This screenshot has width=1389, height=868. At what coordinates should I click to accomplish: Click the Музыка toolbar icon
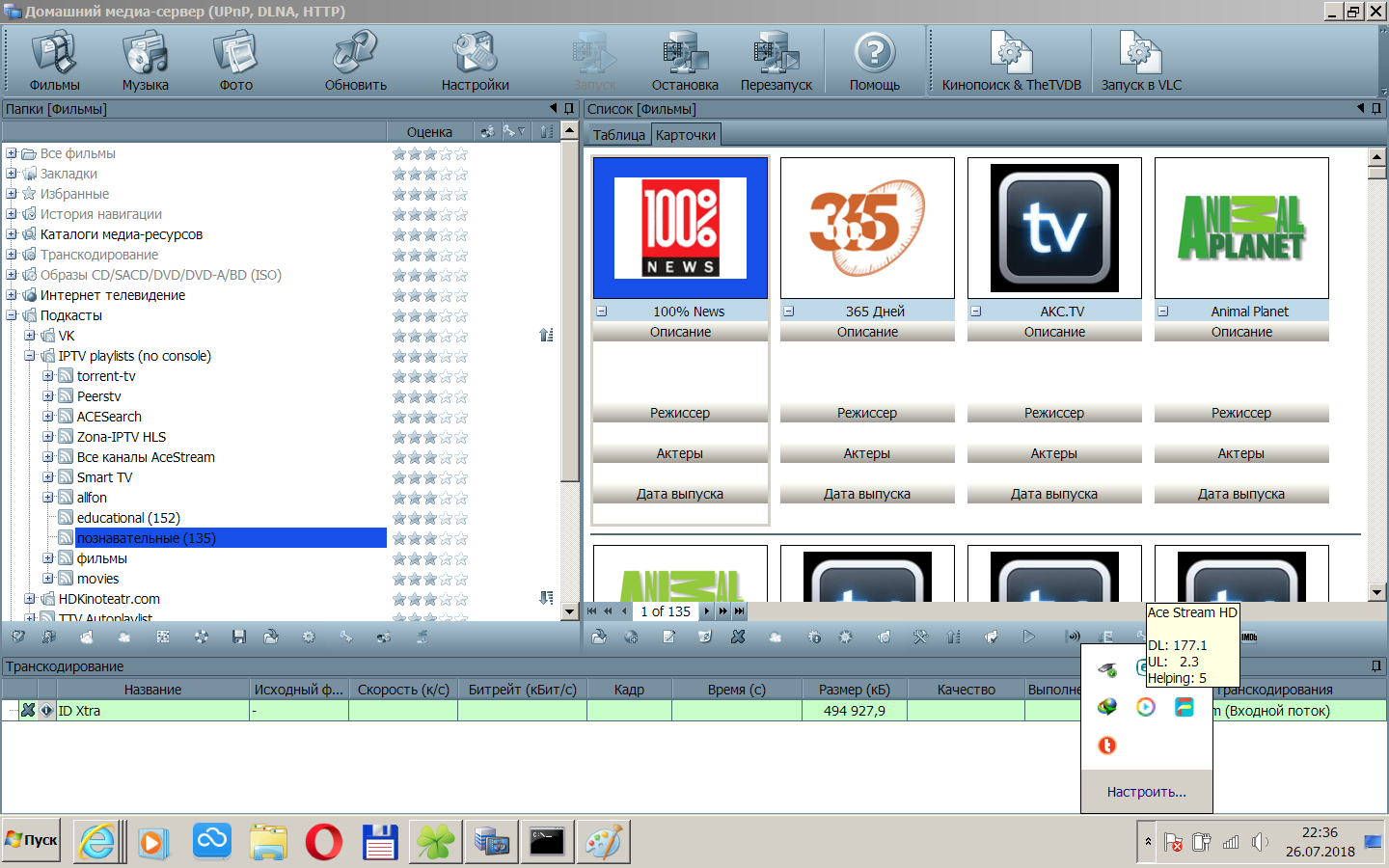tap(145, 61)
